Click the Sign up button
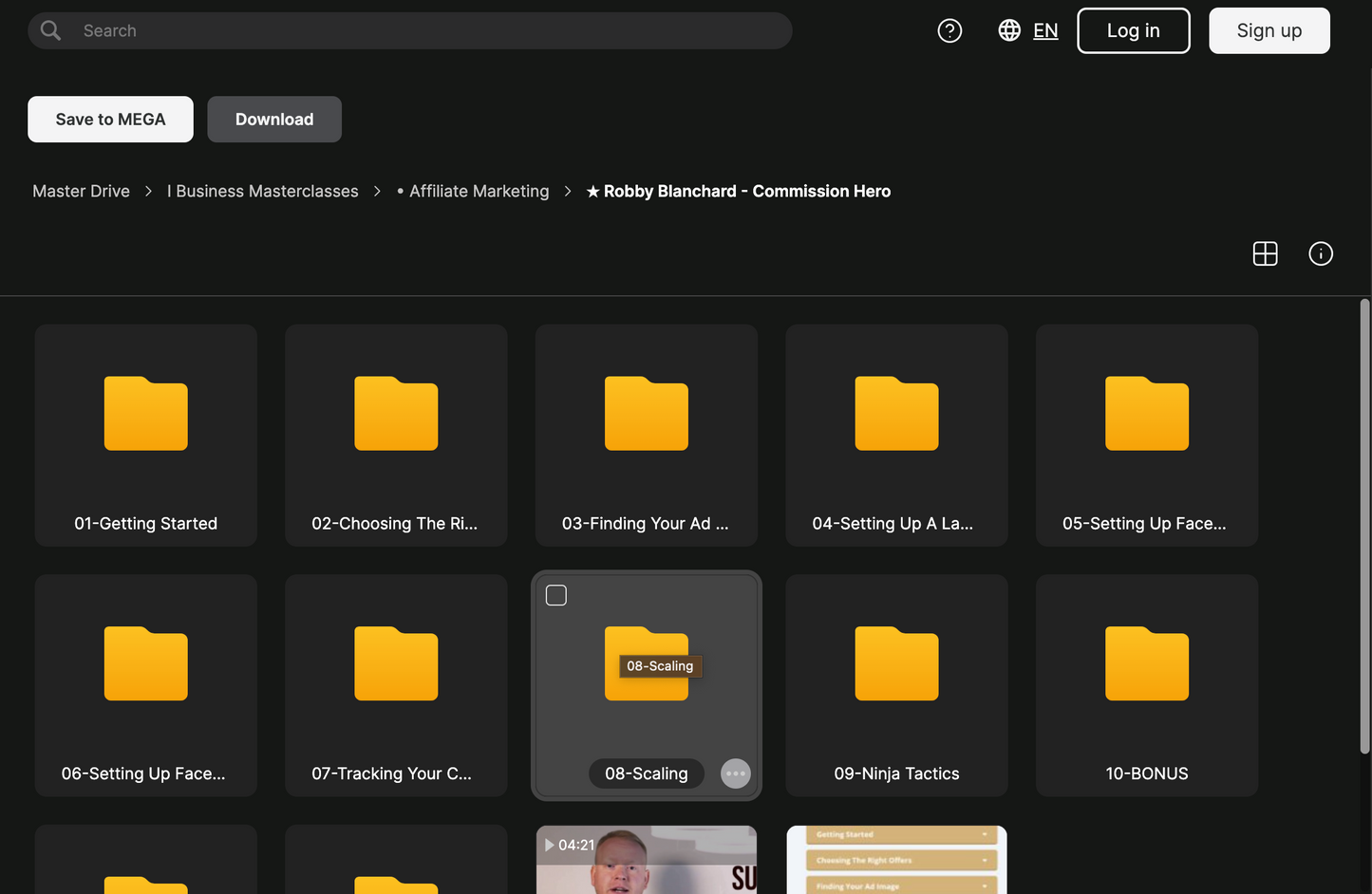This screenshot has width=1372, height=894. pyautogui.click(x=1269, y=30)
